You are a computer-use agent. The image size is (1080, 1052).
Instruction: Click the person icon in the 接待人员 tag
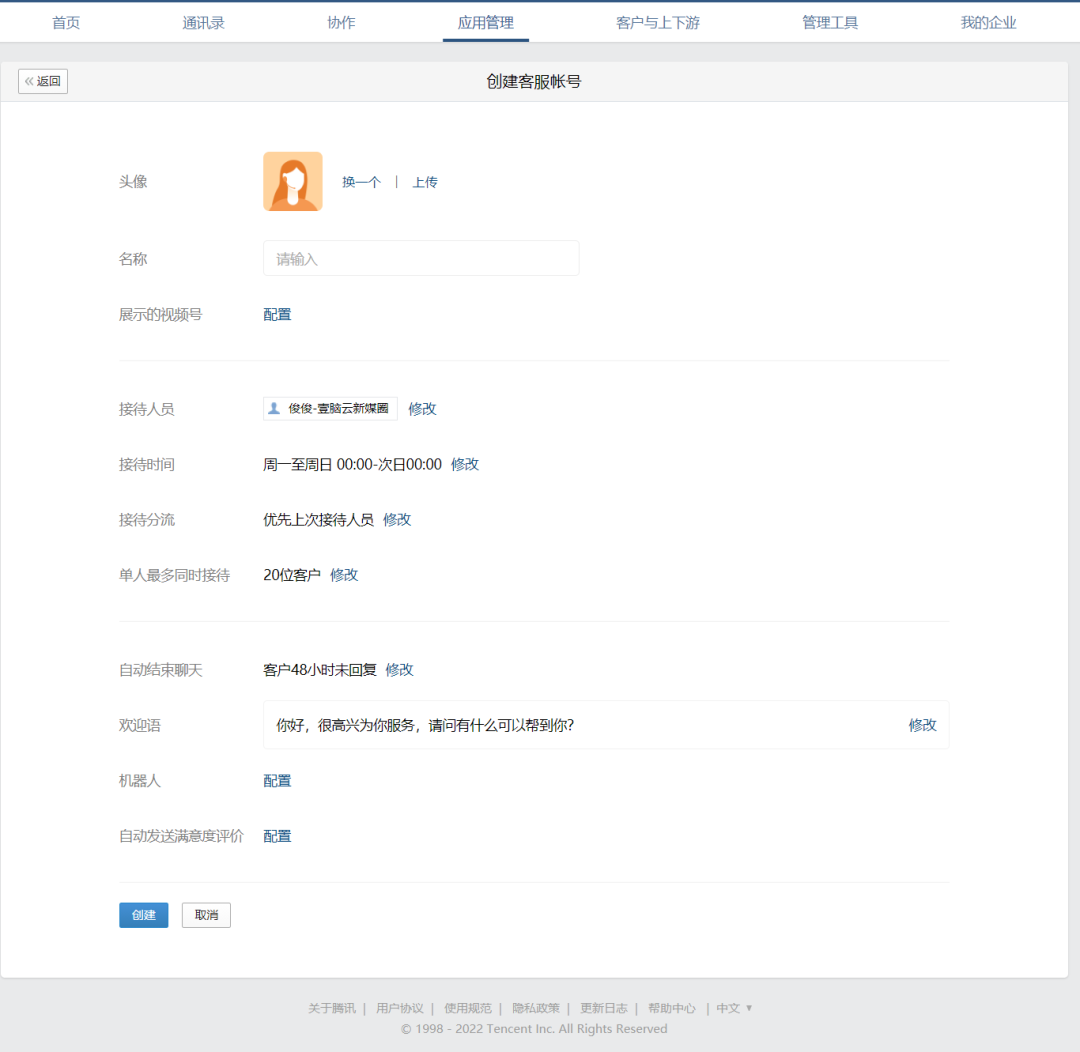click(274, 408)
